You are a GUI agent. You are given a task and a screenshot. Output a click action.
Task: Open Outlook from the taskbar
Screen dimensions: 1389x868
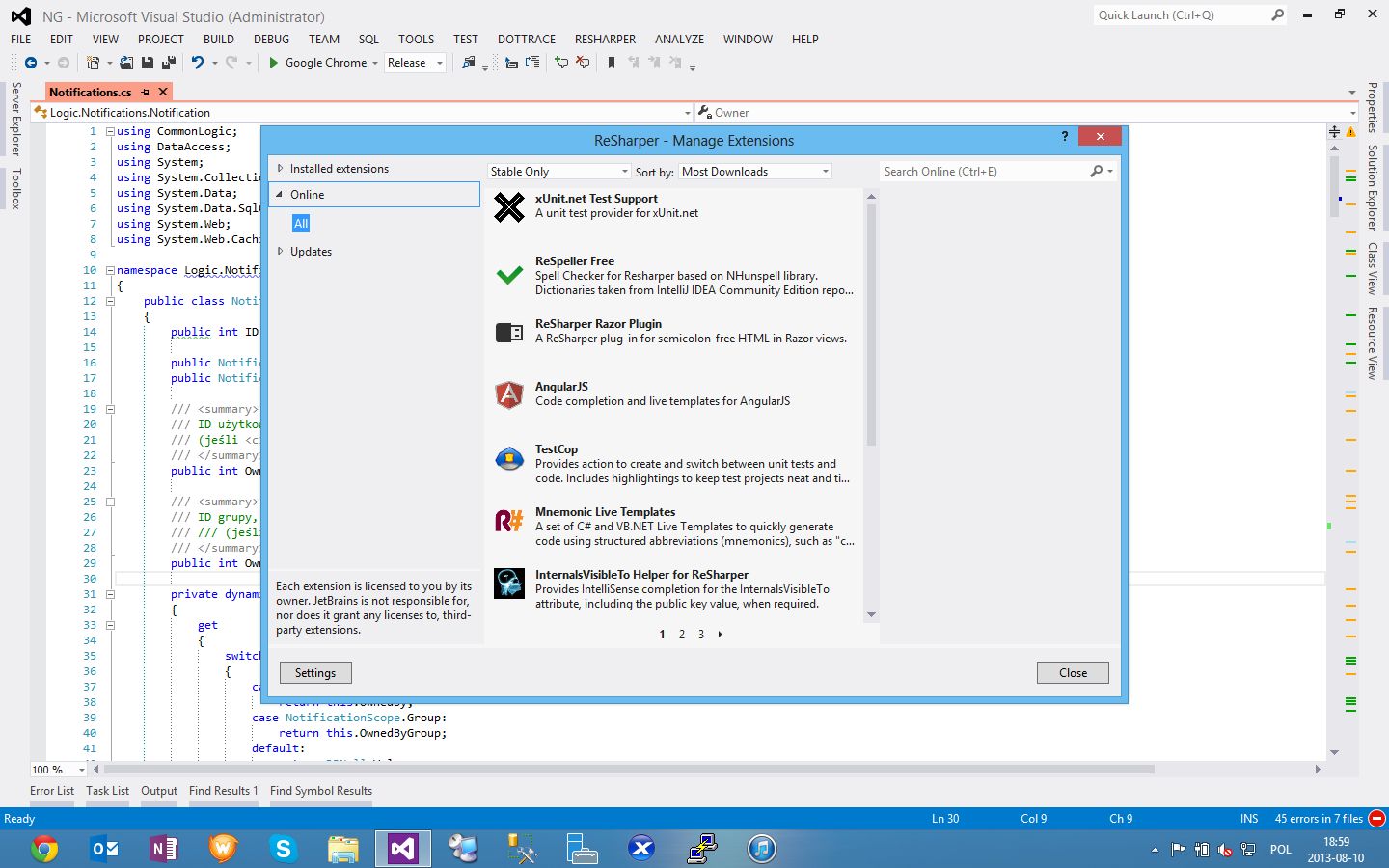pyautogui.click(x=104, y=849)
